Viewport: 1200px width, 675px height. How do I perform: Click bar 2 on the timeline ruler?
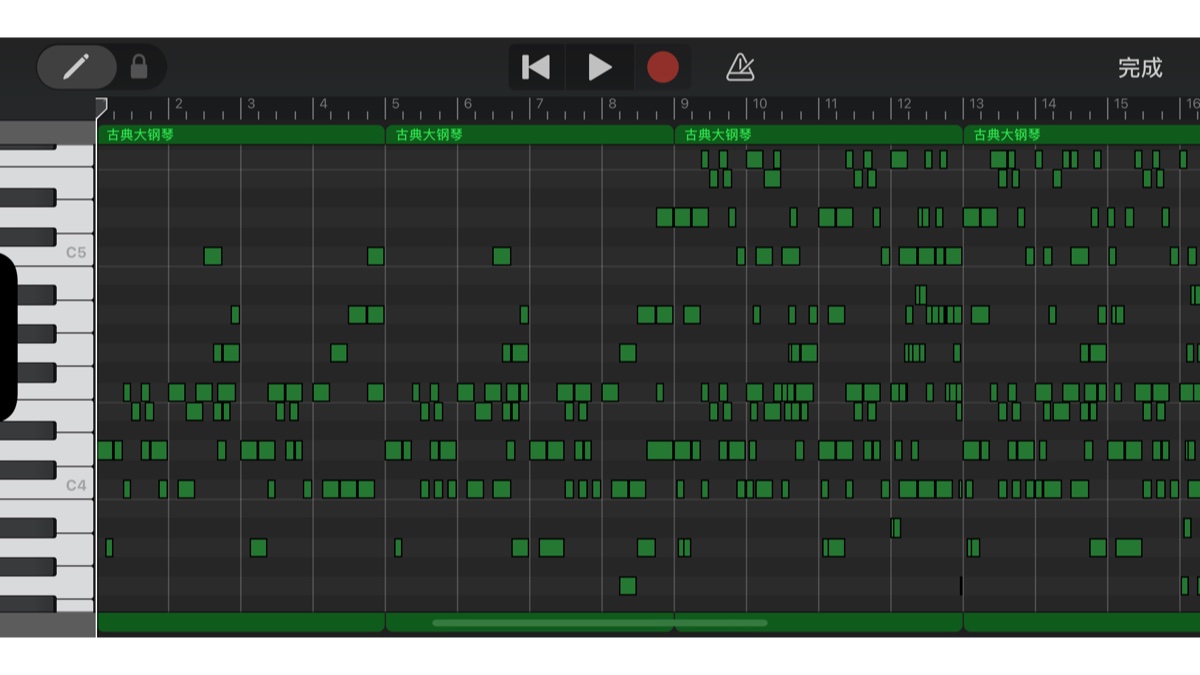(178, 105)
